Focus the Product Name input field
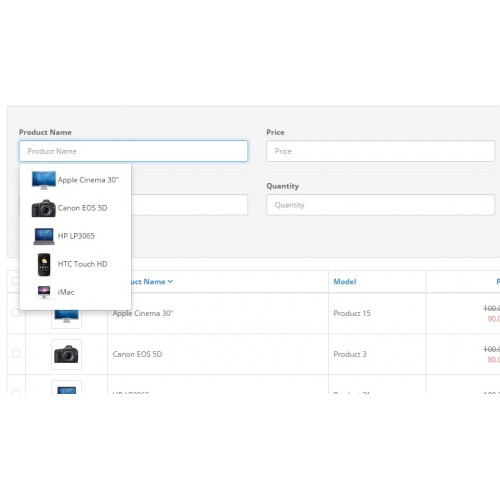 (x=133, y=151)
